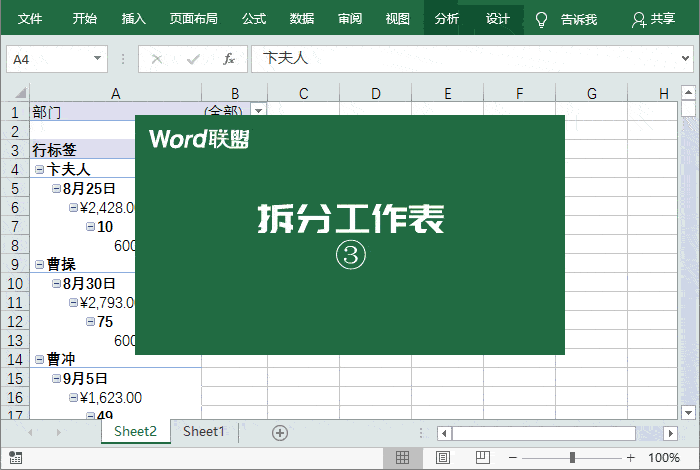Click the 100% zoom level text
The width and height of the screenshot is (700, 470).
[663, 458]
